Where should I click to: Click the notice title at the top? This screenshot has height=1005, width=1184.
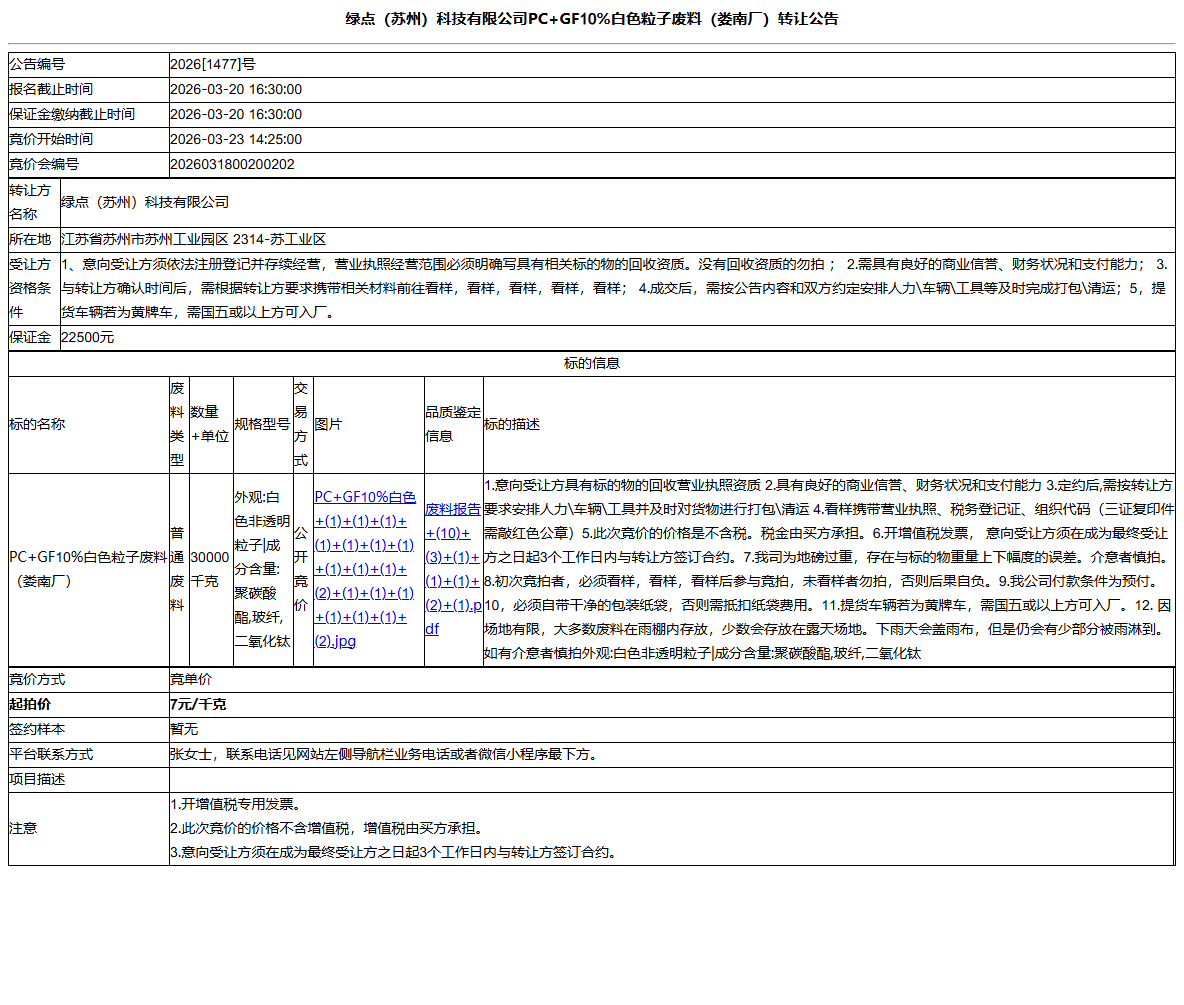[x=592, y=18]
